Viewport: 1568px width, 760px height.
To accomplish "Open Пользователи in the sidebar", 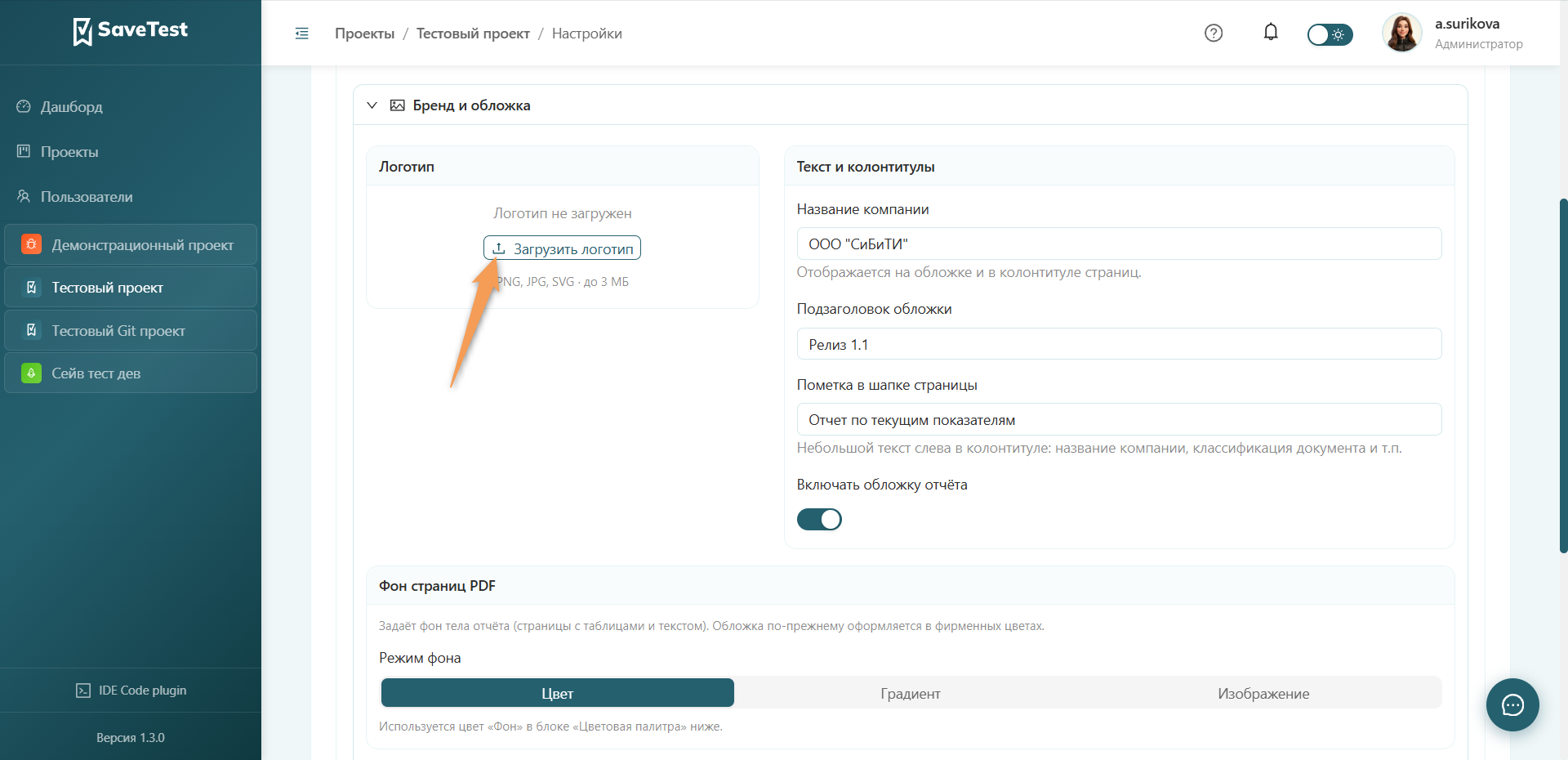I will (87, 197).
